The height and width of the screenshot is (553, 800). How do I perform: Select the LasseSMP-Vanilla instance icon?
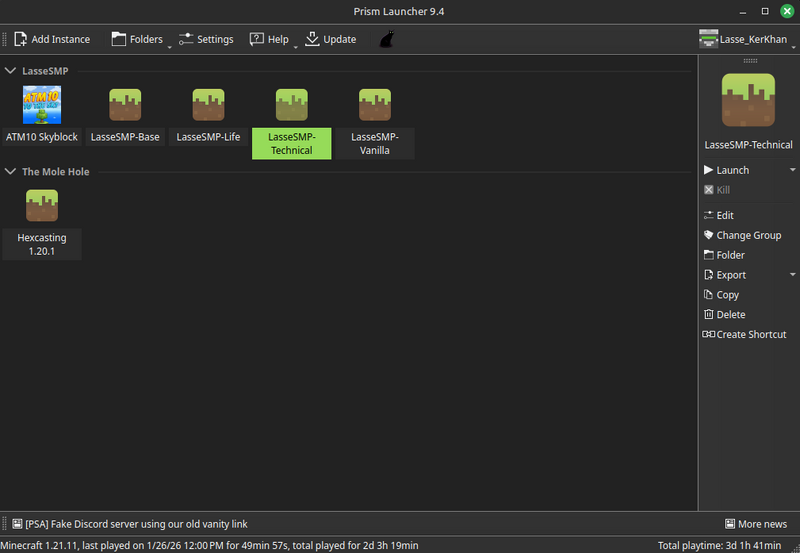[x=375, y=105]
